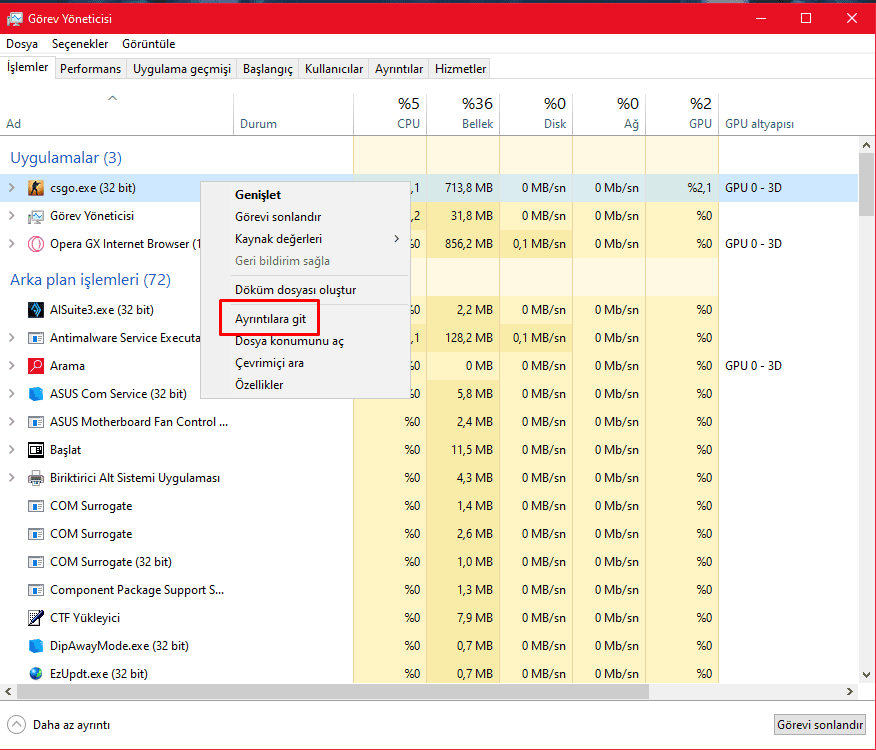Expand the csgo.exe process row
This screenshot has width=876, height=750.
pyautogui.click(x=12, y=188)
